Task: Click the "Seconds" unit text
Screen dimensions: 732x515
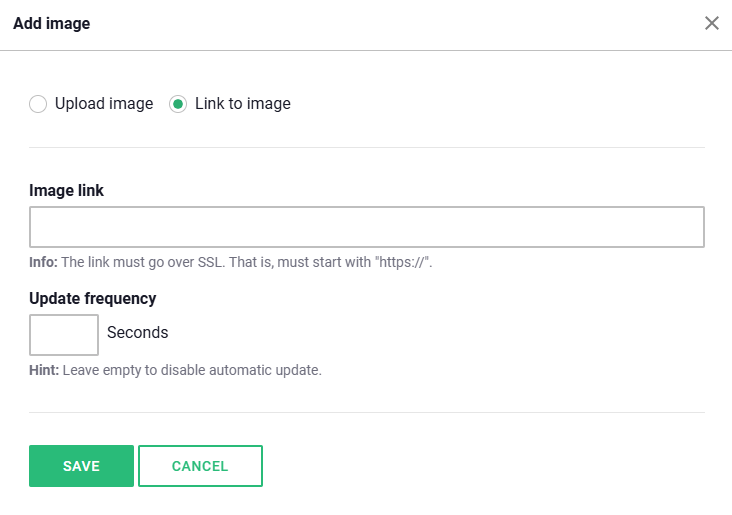Action: tap(138, 333)
